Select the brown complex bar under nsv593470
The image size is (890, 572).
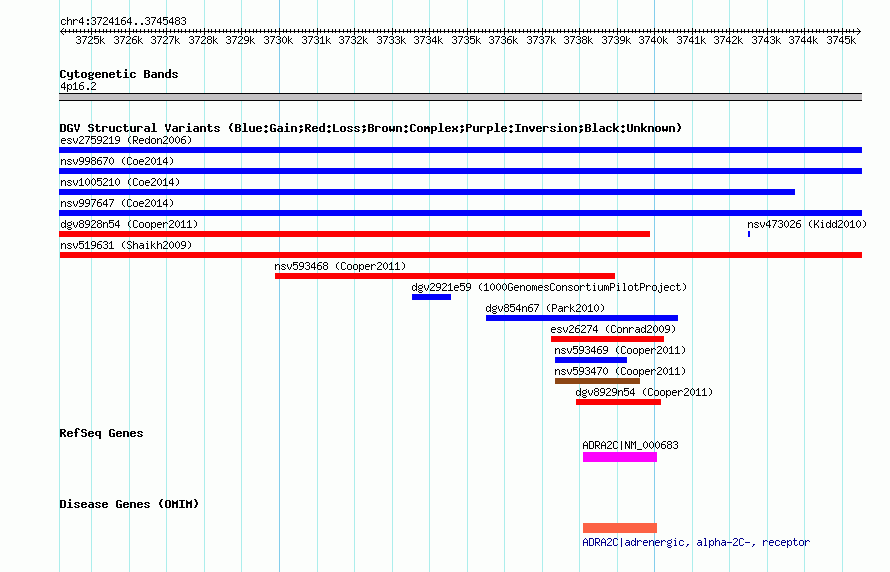pyautogui.click(x=597, y=381)
